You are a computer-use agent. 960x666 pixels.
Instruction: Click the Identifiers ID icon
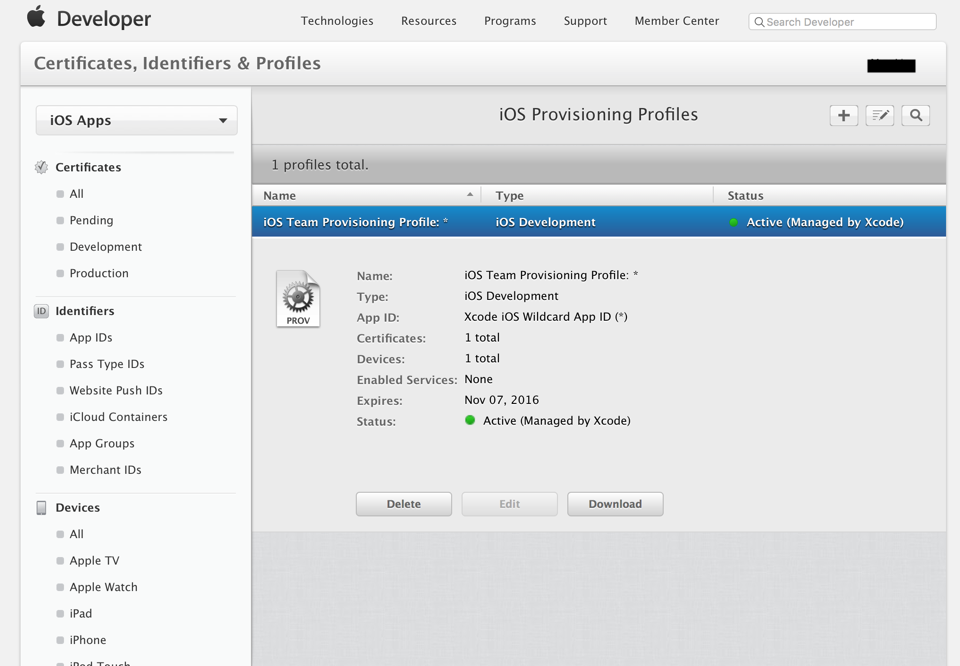pos(41,311)
